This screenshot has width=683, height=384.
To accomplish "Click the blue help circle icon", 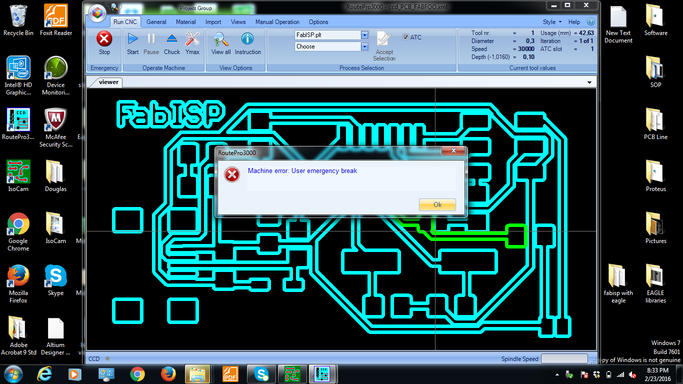I will click(591, 22).
